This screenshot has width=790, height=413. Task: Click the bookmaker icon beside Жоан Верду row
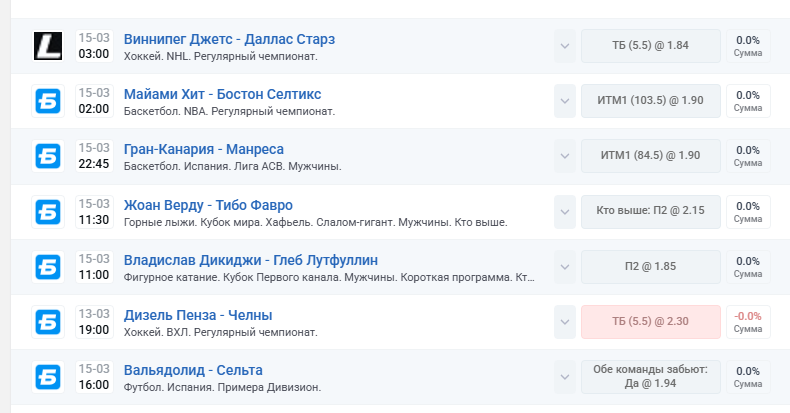(x=48, y=211)
